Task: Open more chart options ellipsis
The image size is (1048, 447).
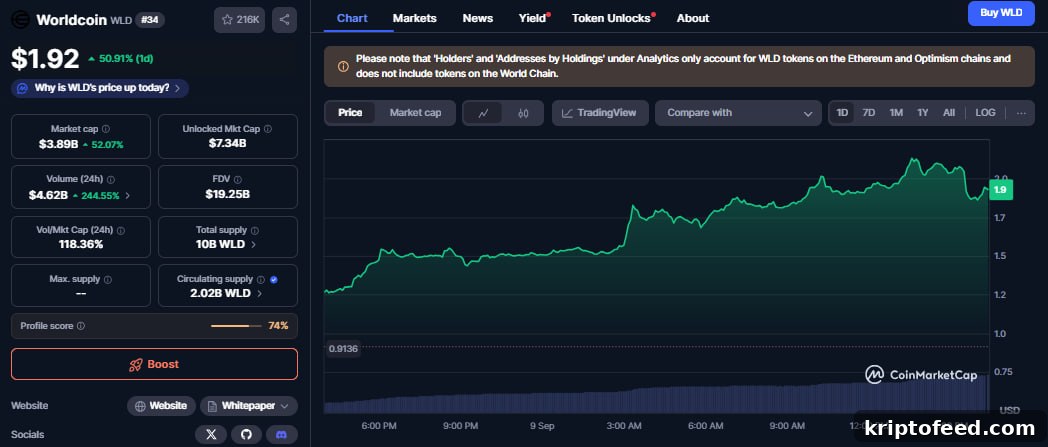Action: click(1021, 113)
